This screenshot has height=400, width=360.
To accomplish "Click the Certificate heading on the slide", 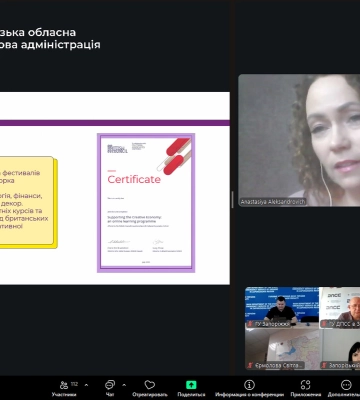I will pos(134,179).
